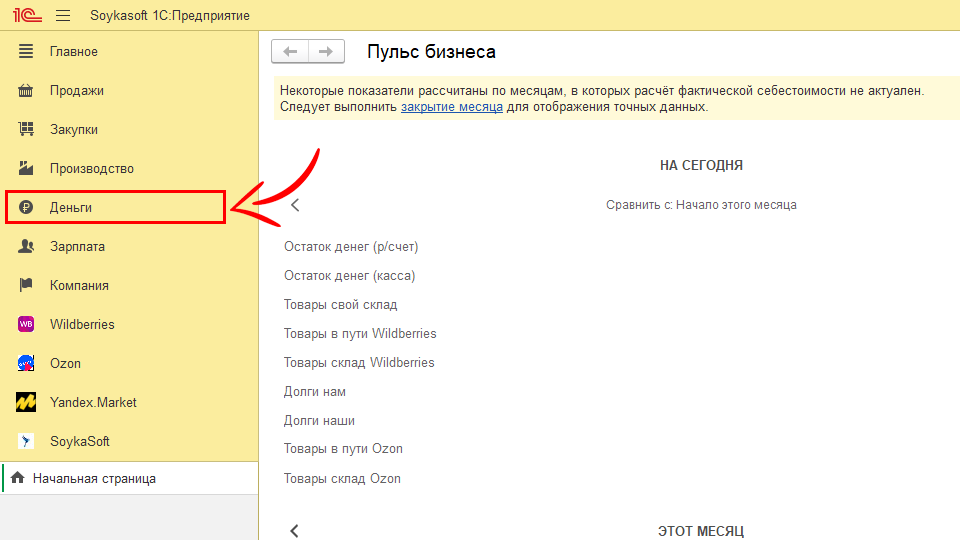Collapse the ЭТОТ МЕСЯЦ section chevron
The image size is (960, 540).
[x=295, y=531]
